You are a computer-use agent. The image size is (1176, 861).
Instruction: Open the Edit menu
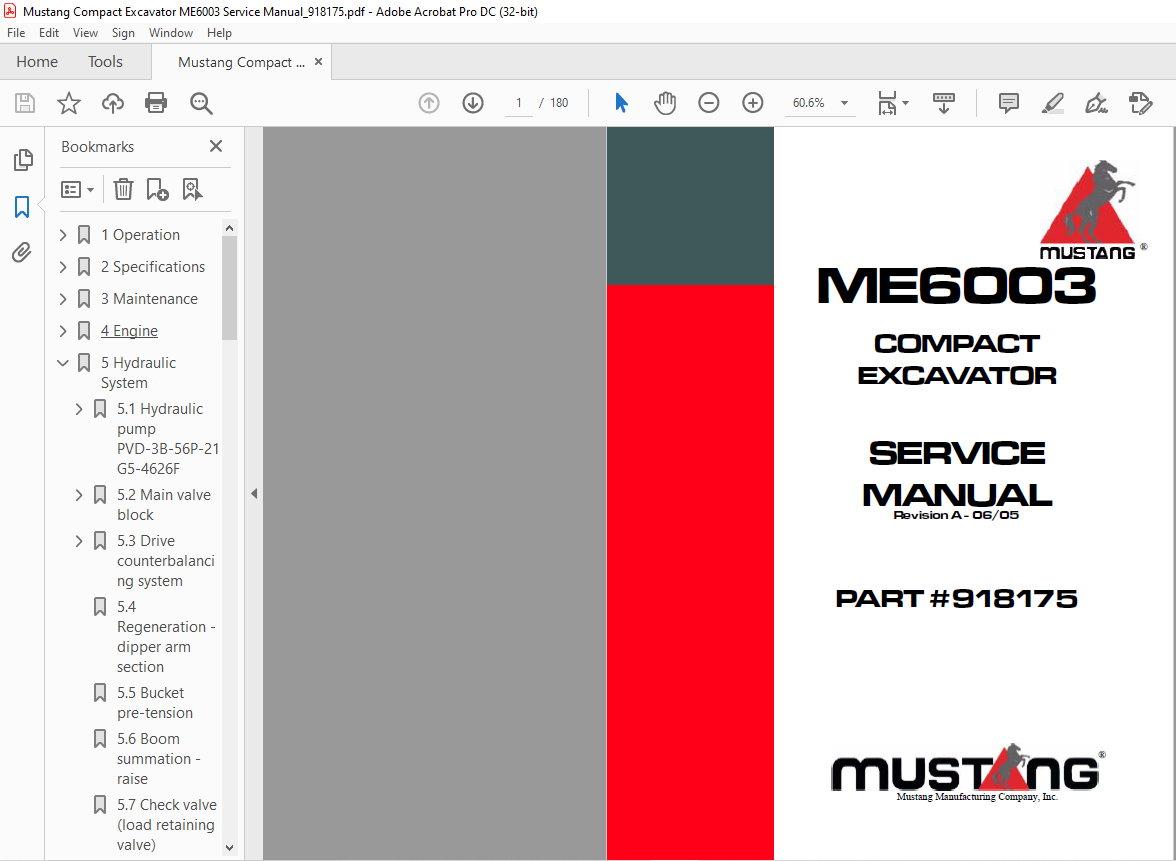(x=49, y=33)
